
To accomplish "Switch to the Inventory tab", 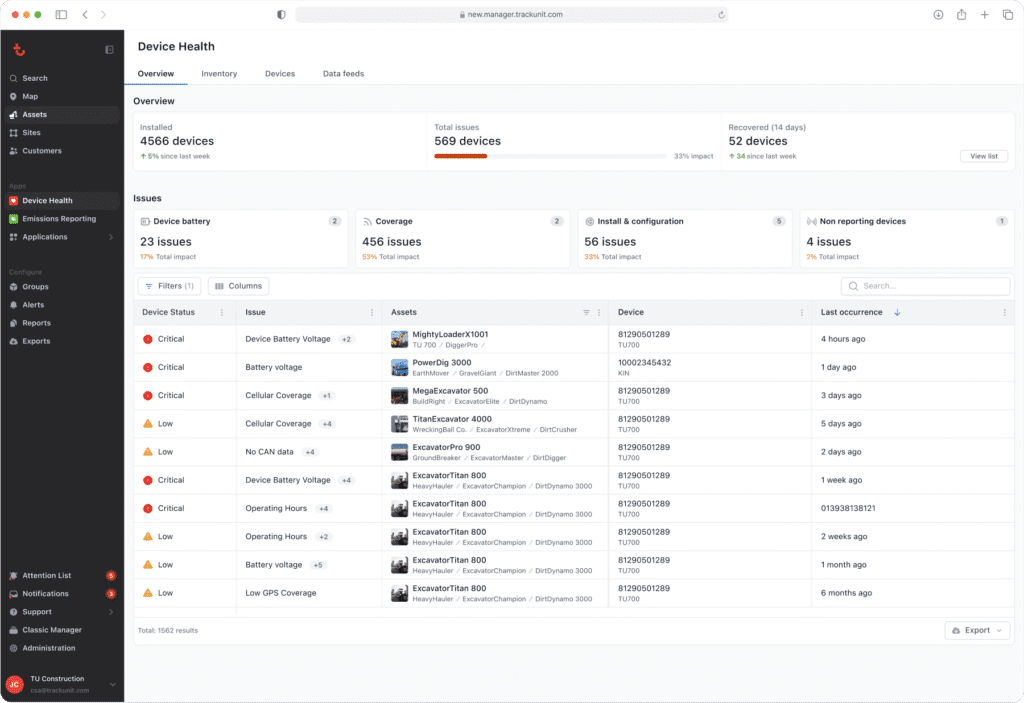I will [219, 74].
